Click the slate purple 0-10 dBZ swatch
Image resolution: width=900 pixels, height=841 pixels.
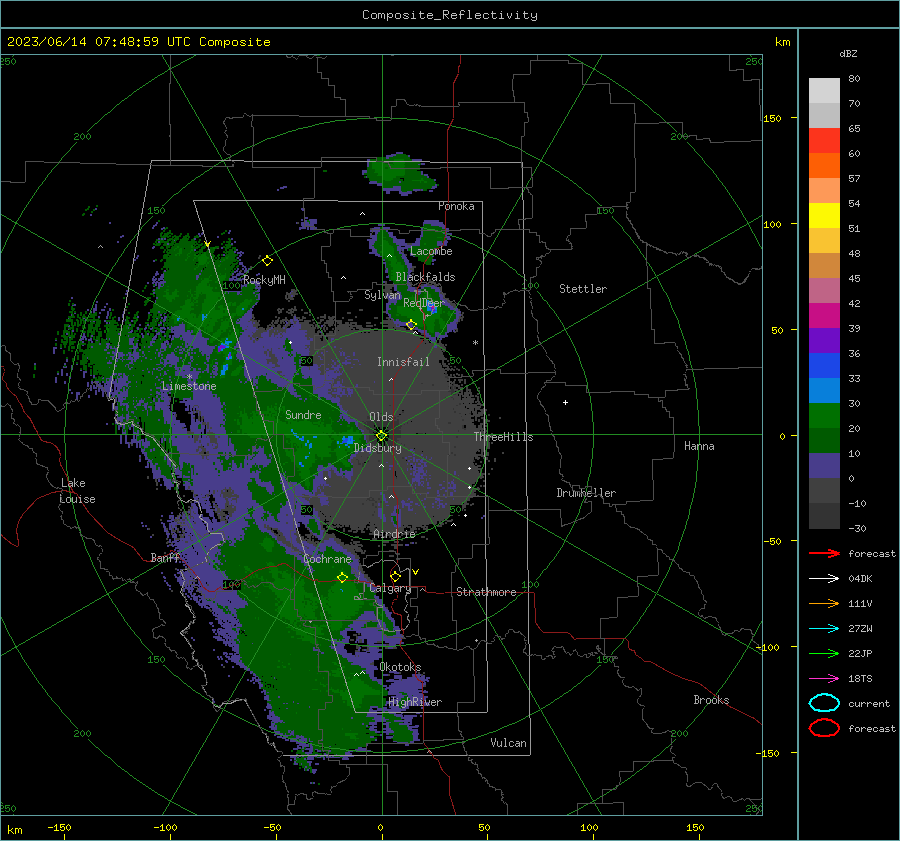824,466
